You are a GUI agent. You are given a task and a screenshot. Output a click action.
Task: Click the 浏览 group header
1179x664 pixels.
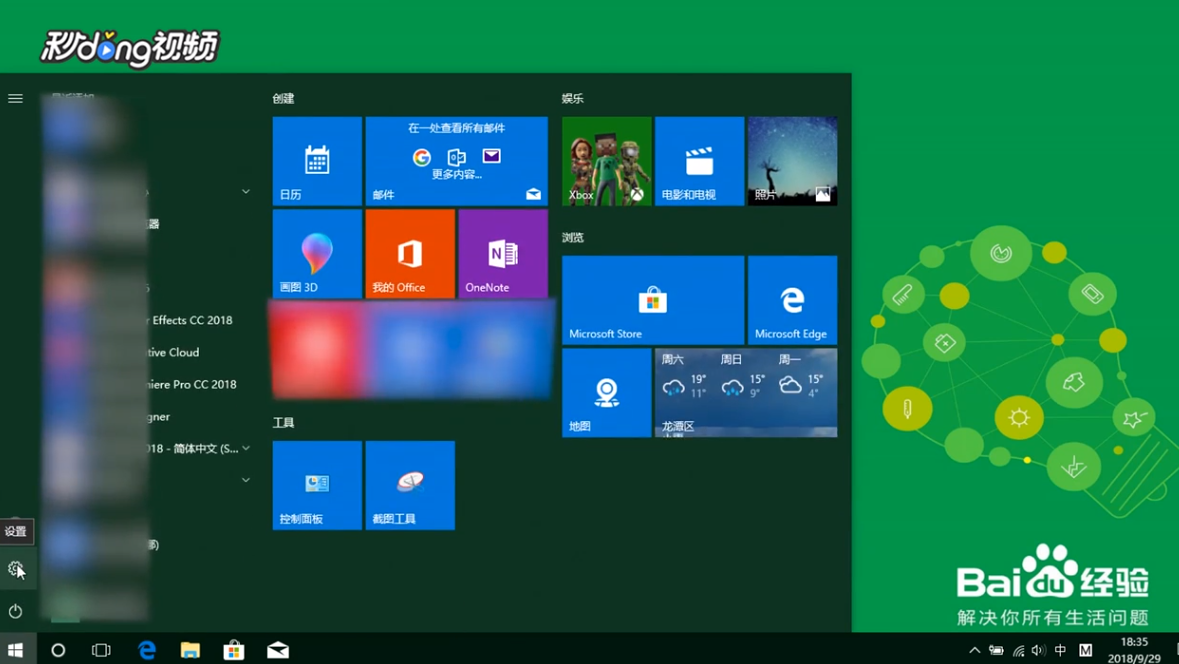tap(572, 238)
